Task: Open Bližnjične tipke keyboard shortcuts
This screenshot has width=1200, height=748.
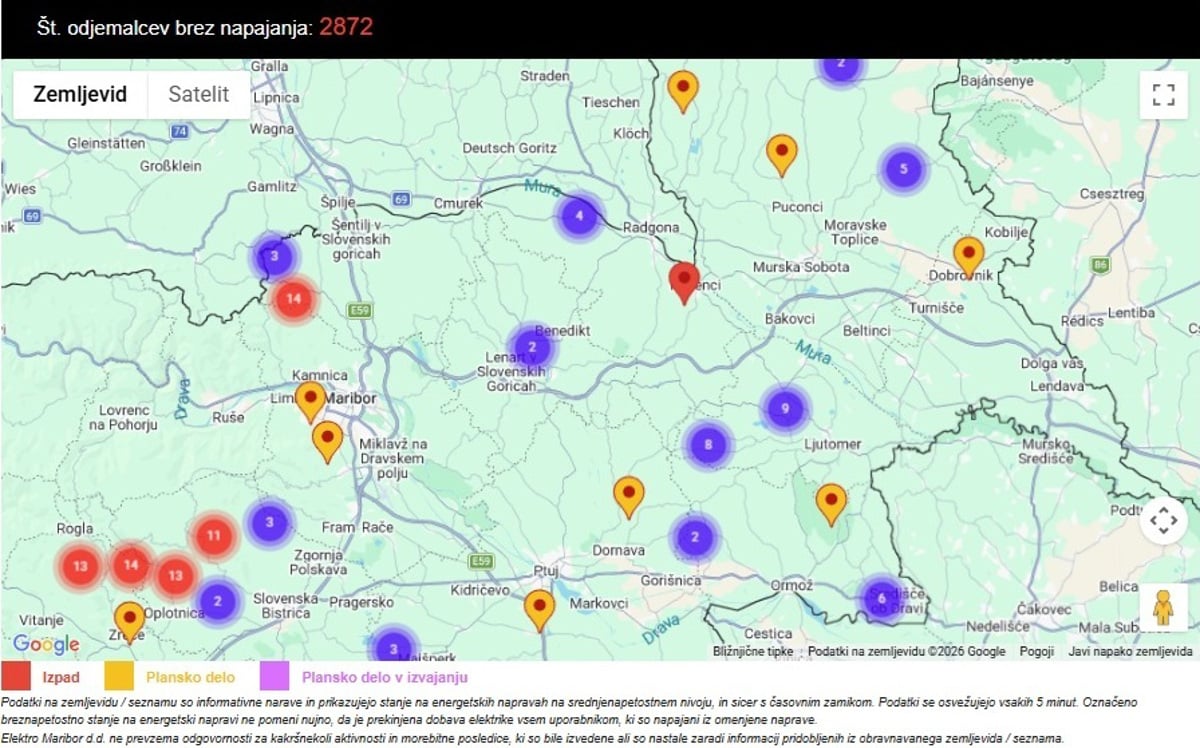Action: (x=753, y=651)
